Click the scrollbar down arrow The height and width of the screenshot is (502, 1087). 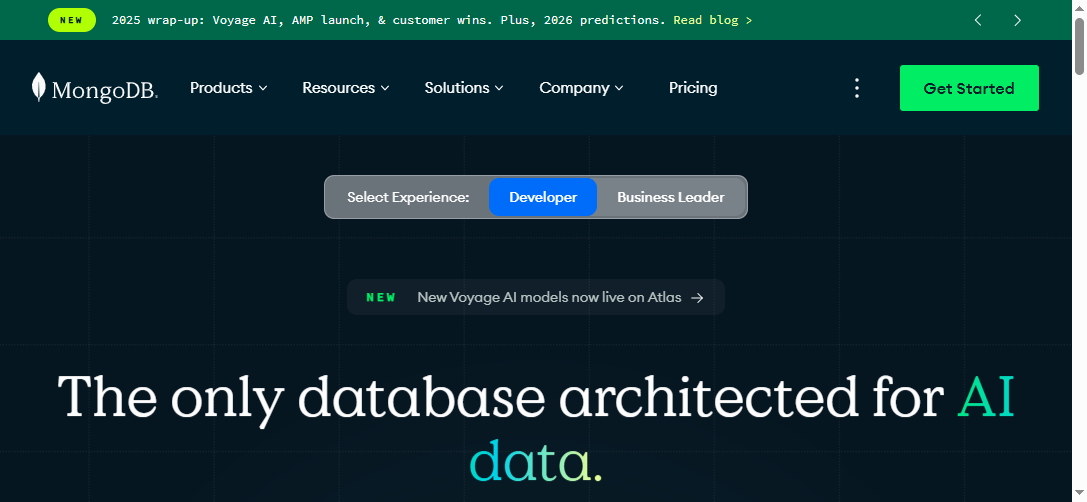(x=1079, y=494)
